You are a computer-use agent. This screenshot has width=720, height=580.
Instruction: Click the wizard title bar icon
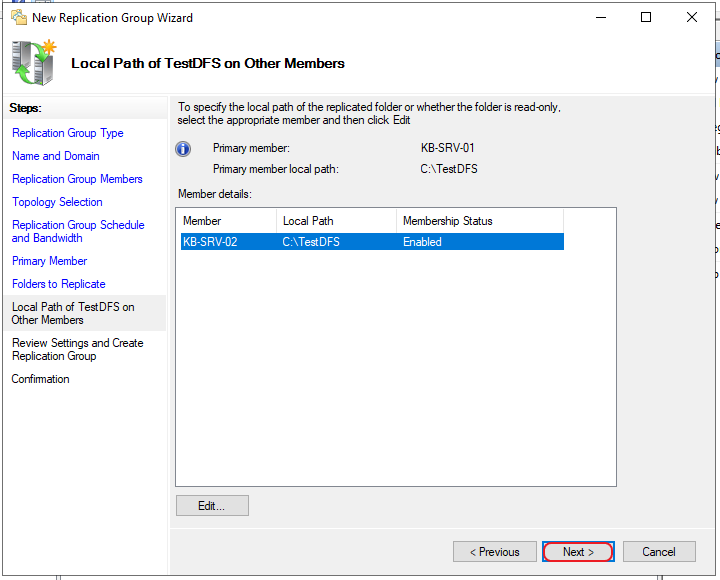(x=18, y=17)
